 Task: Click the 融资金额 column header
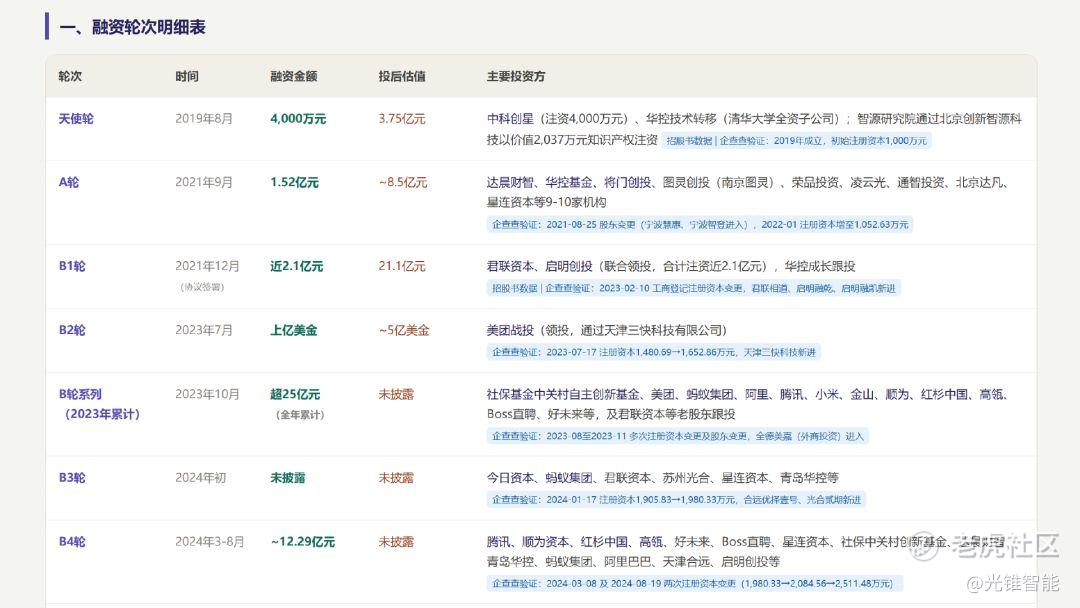click(293, 76)
